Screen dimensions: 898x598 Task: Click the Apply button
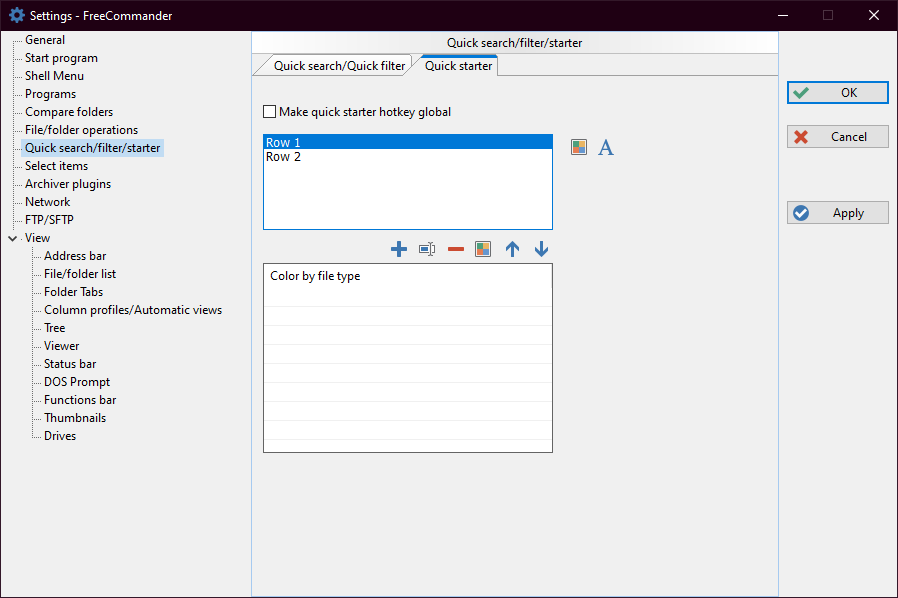click(x=837, y=213)
